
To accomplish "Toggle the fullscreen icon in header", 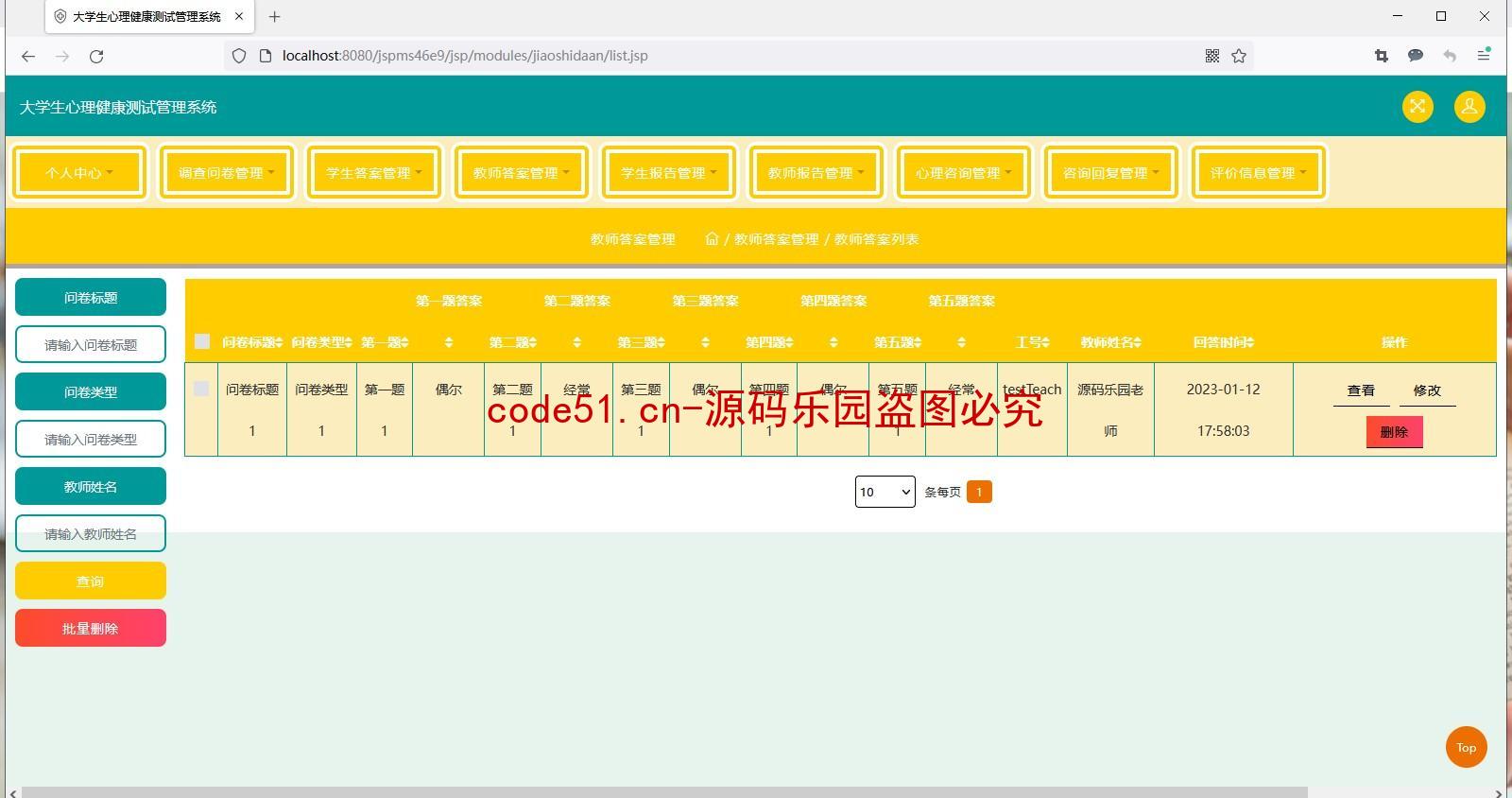I will coord(1417,106).
